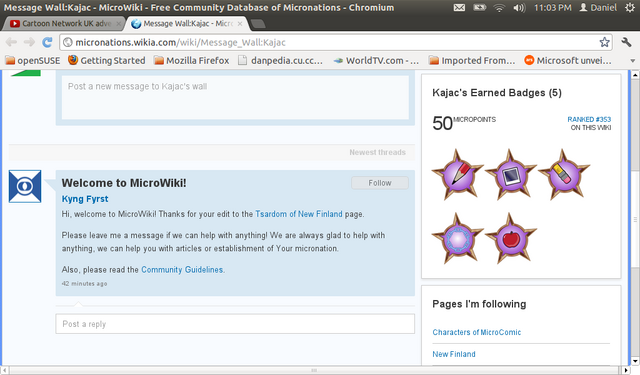The width and height of the screenshot is (640, 375).
Task: Open the Characters of MicroComic link
Action: [477, 332]
